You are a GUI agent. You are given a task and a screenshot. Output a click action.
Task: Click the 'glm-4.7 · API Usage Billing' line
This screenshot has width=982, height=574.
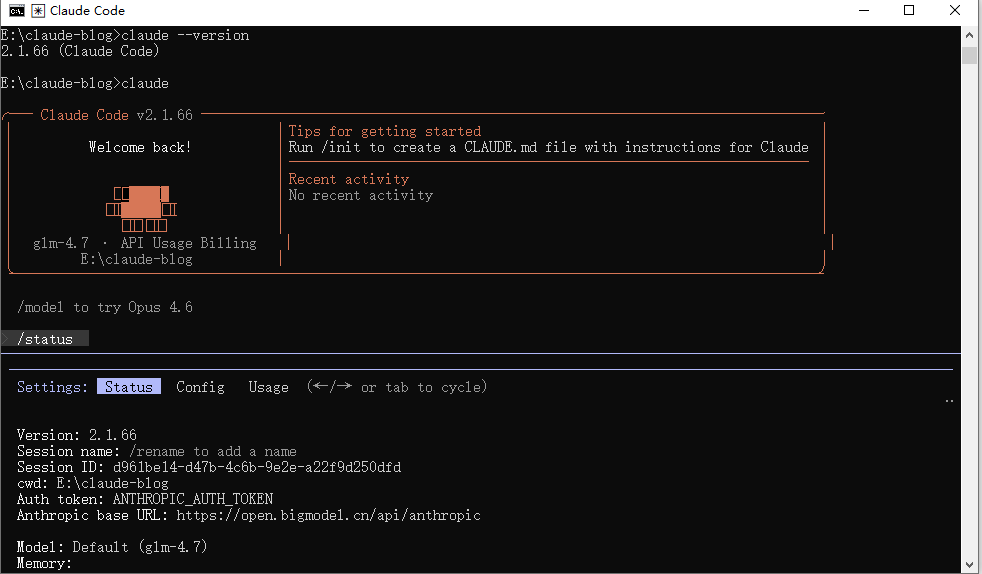click(x=145, y=243)
